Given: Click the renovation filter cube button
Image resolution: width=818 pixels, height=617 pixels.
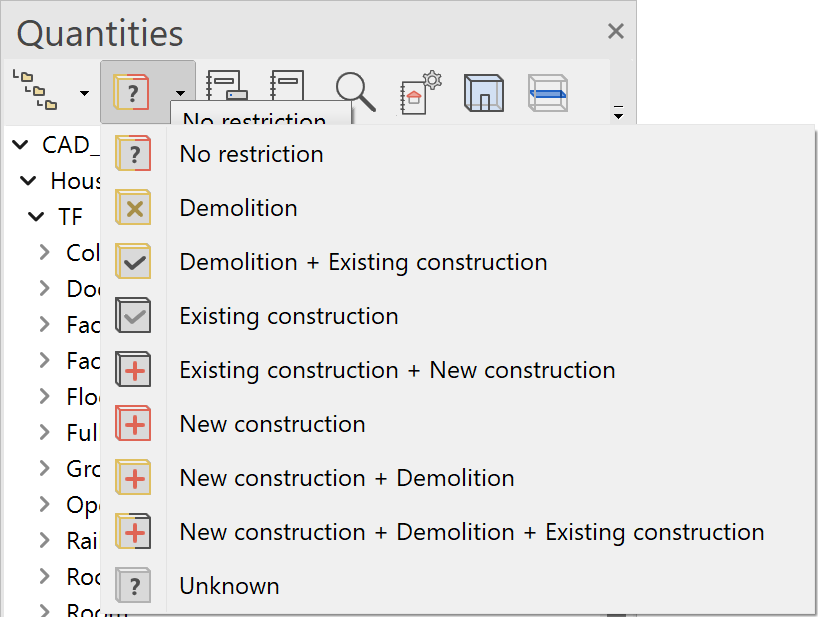Looking at the screenshot, I should coord(131,92).
